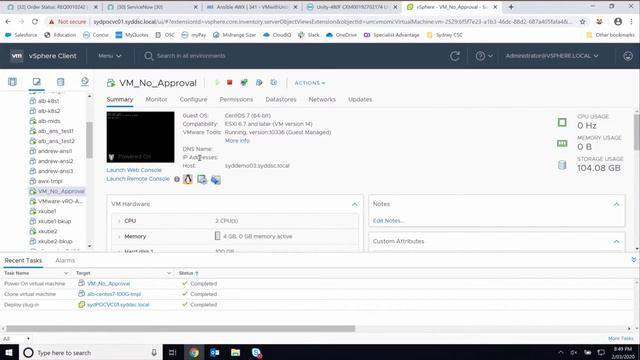Viewport: 640px width, 360px height.
Task: Click Launch Remote Console link
Action: pyautogui.click(x=138, y=179)
